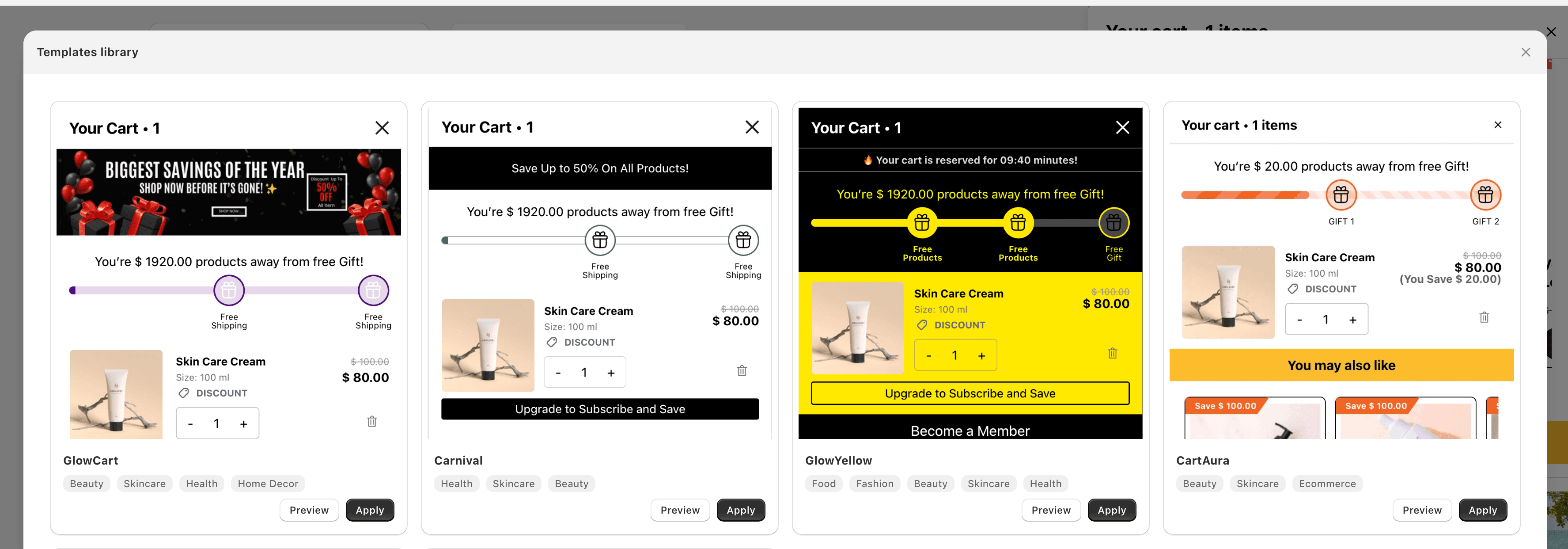Click the Skin Care Cream image in GlowCart
The image size is (1568, 549).
(116, 394)
